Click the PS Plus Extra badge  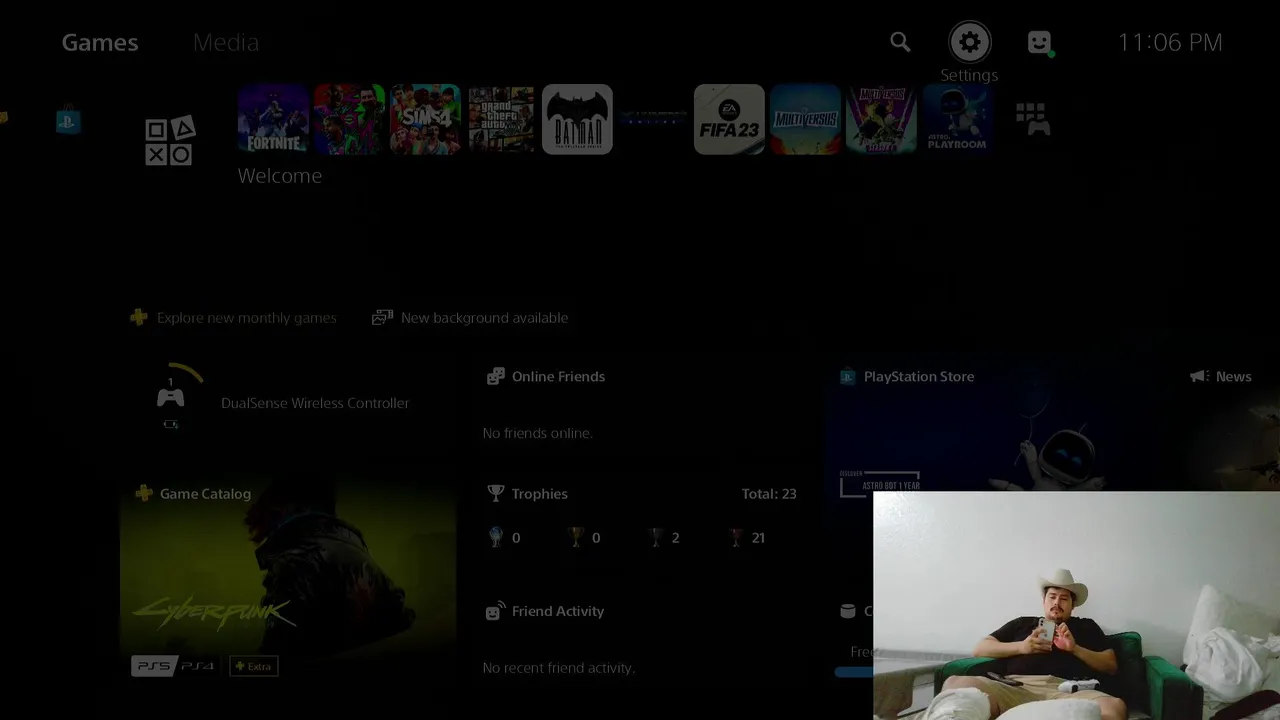click(254, 666)
